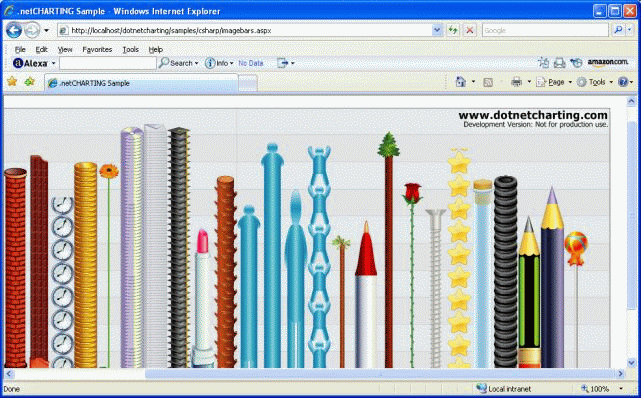
Task: Click the horizontal scrollbar left arrow
Action: pyautogui.click(x=9, y=373)
